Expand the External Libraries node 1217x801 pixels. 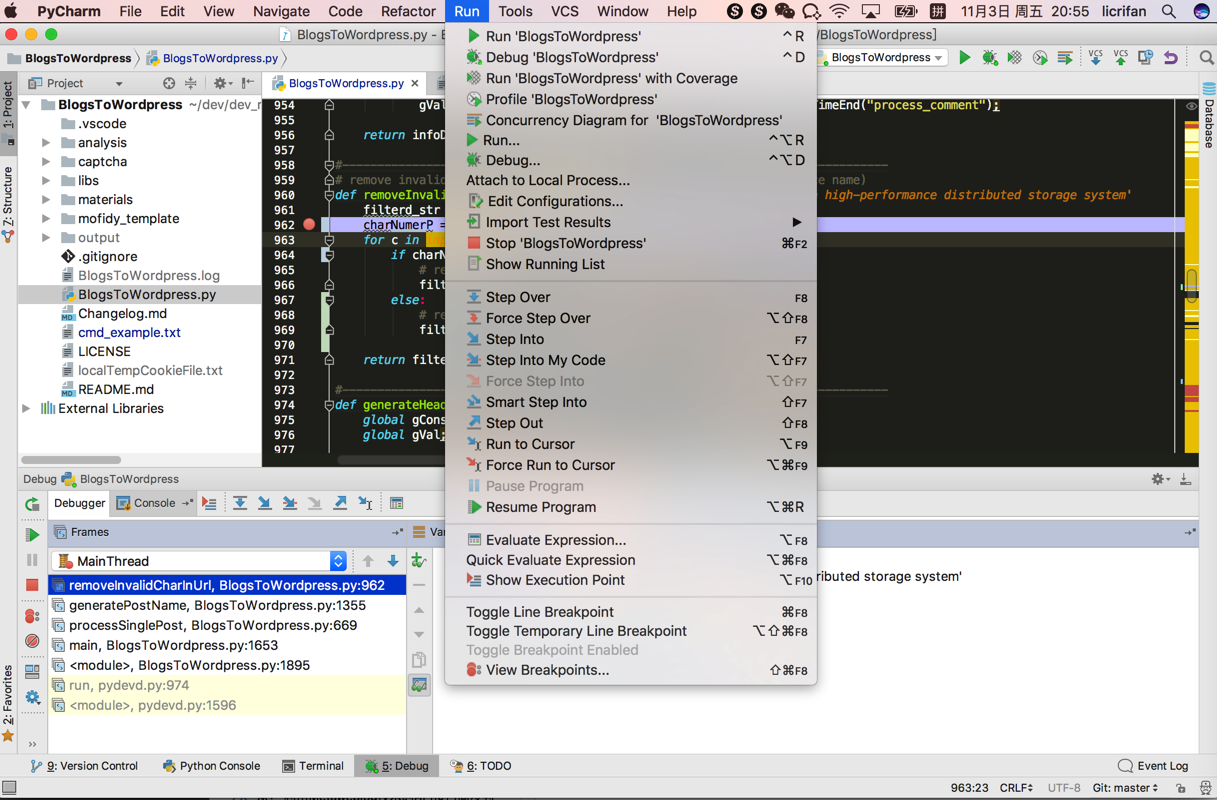pos(27,409)
